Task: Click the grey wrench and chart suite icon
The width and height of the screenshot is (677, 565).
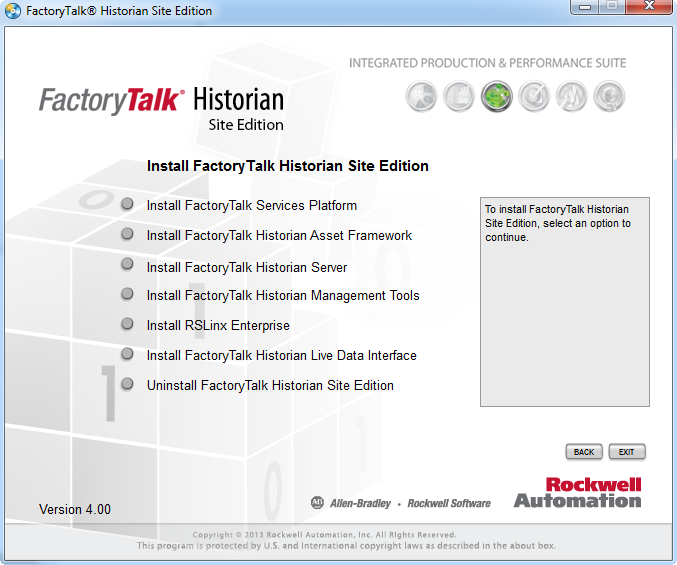Action: coord(572,96)
